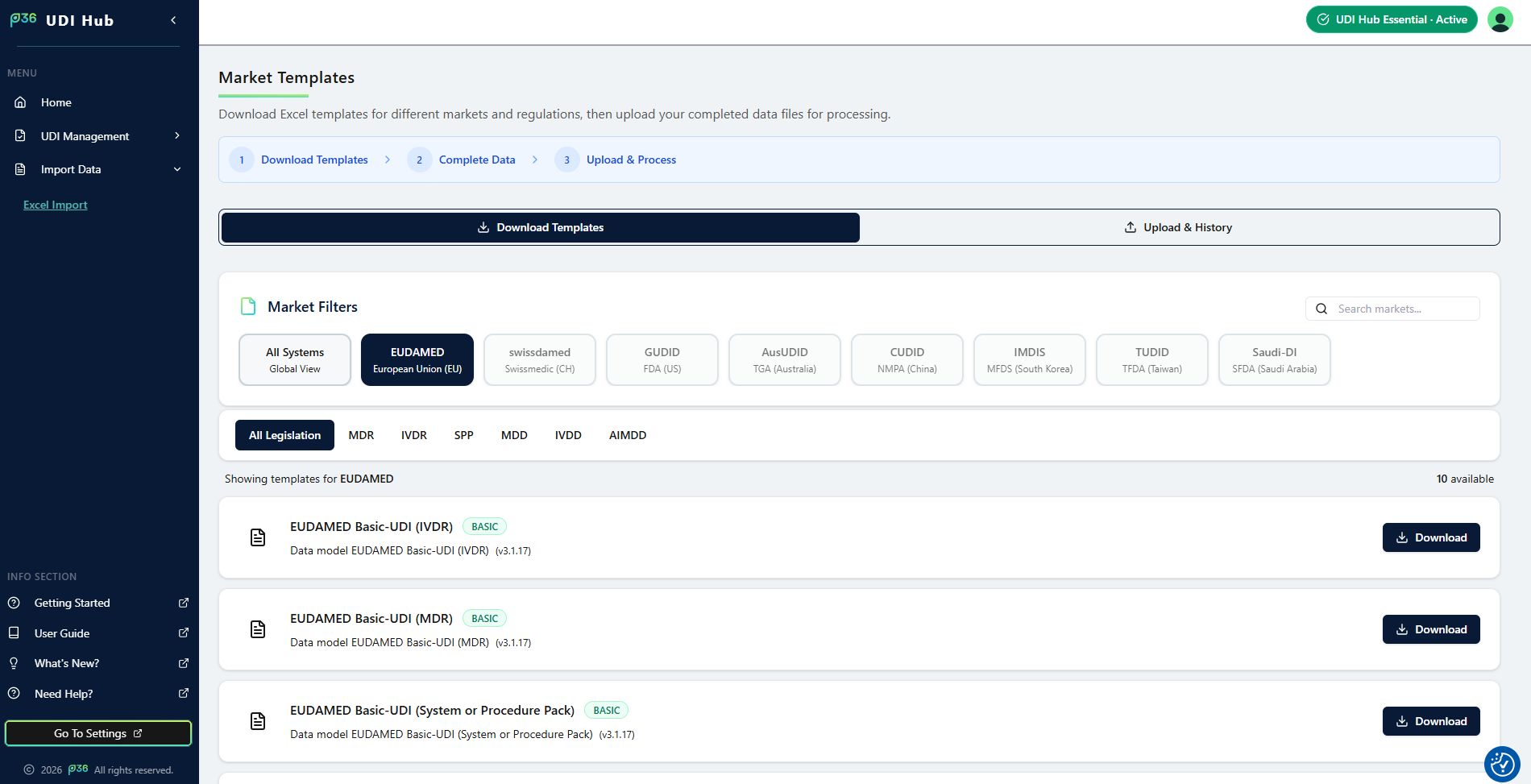Image resolution: width=1531 pixels, height=784 pixels.
Task: Switch to the Download Templates tab
Action: click(541, 227)
